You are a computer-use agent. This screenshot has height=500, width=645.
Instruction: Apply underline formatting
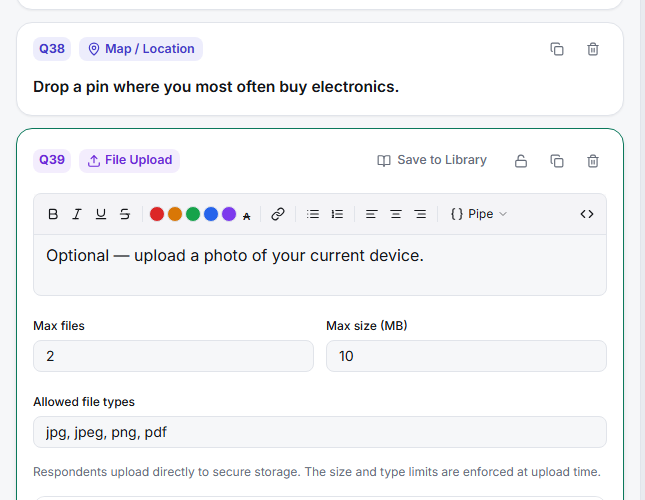click(x=101, y=214)
